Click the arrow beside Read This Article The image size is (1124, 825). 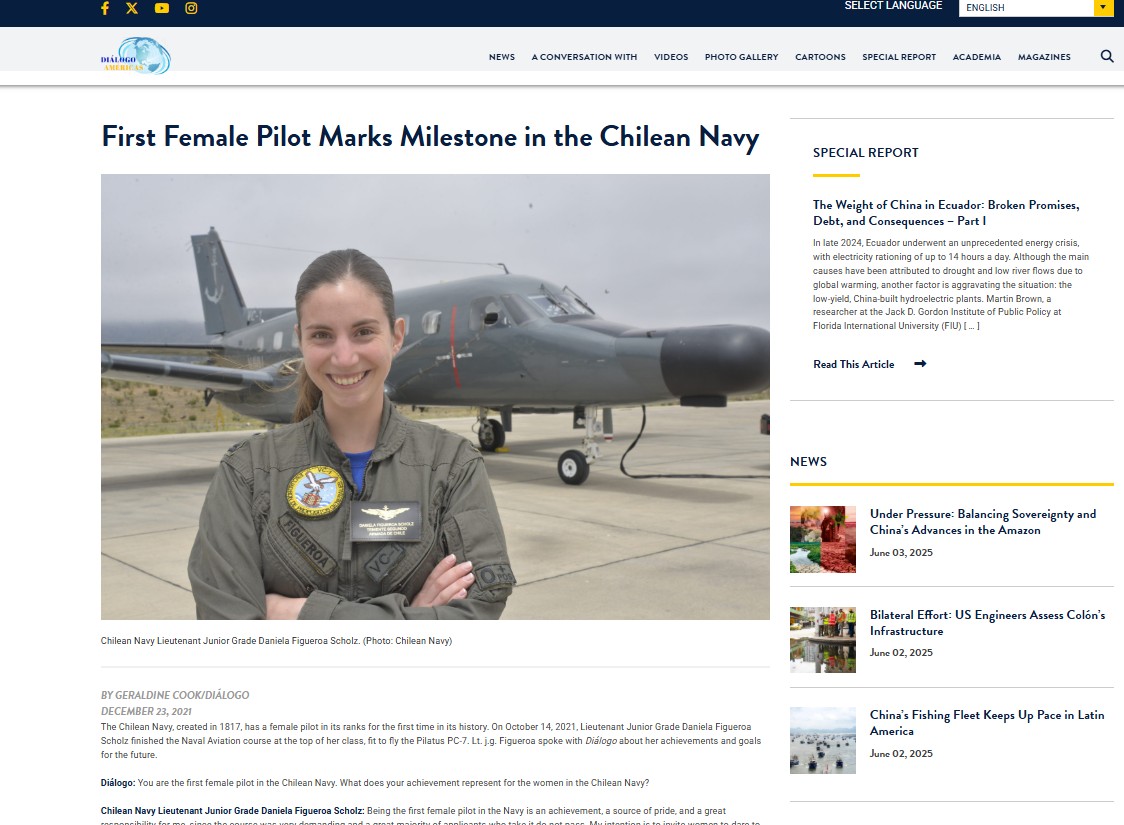(920, 363)
